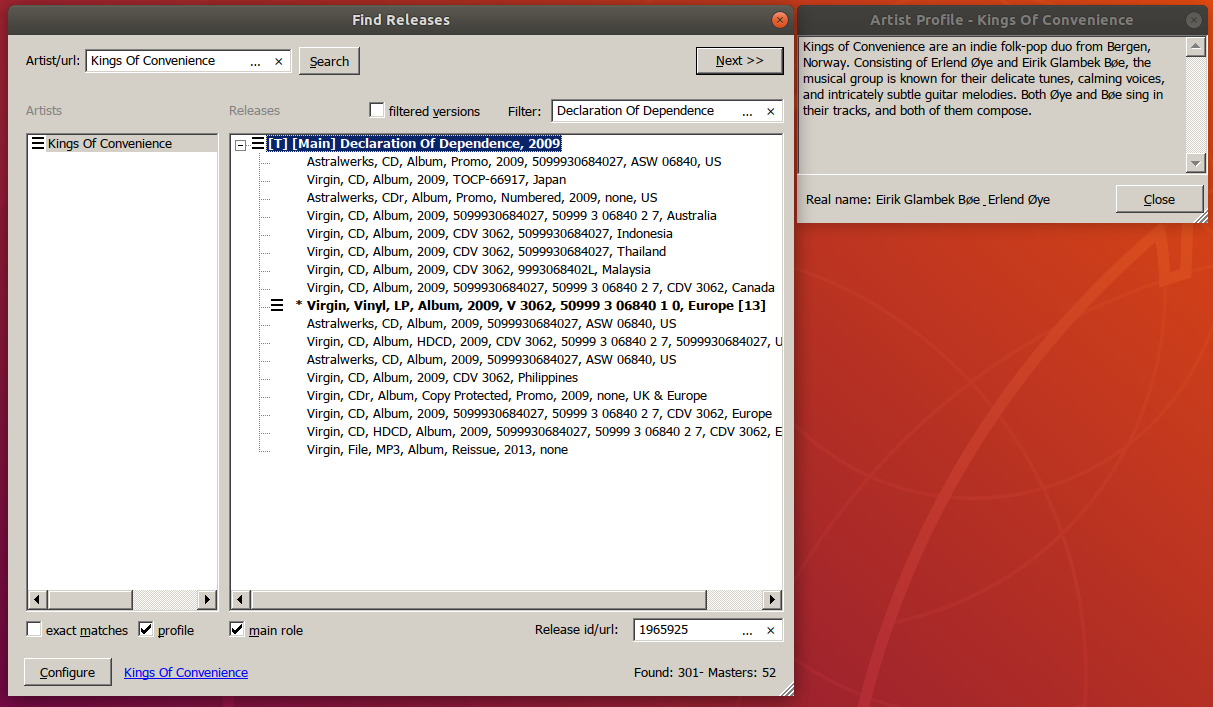Image resolution: width=1213 pixels, height=707 pixels.
Task: Select Astralwerks CD Album Promo 2009 release
Action: [514, 162]
